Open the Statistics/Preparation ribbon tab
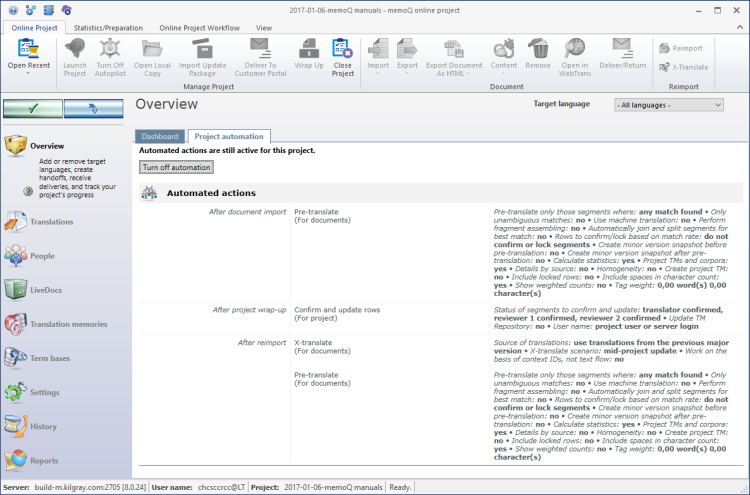750x495 pixels. (109, 28)
